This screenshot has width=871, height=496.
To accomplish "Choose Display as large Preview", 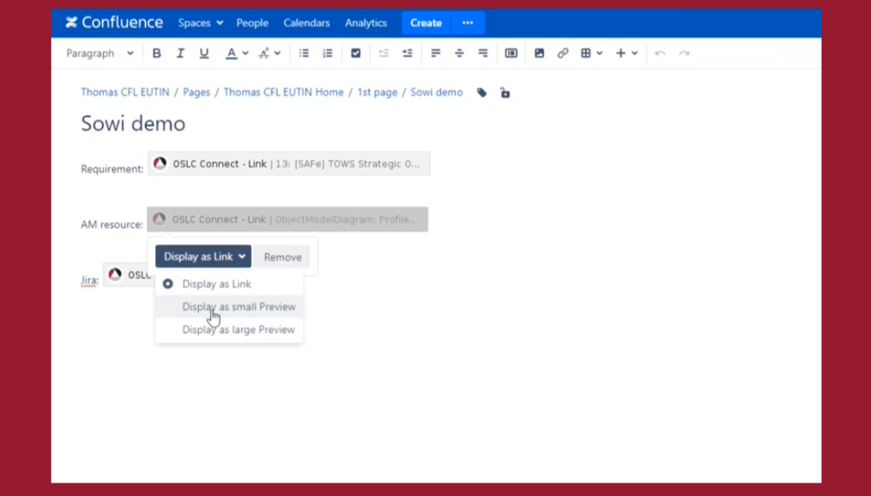I will pos(229,329).
